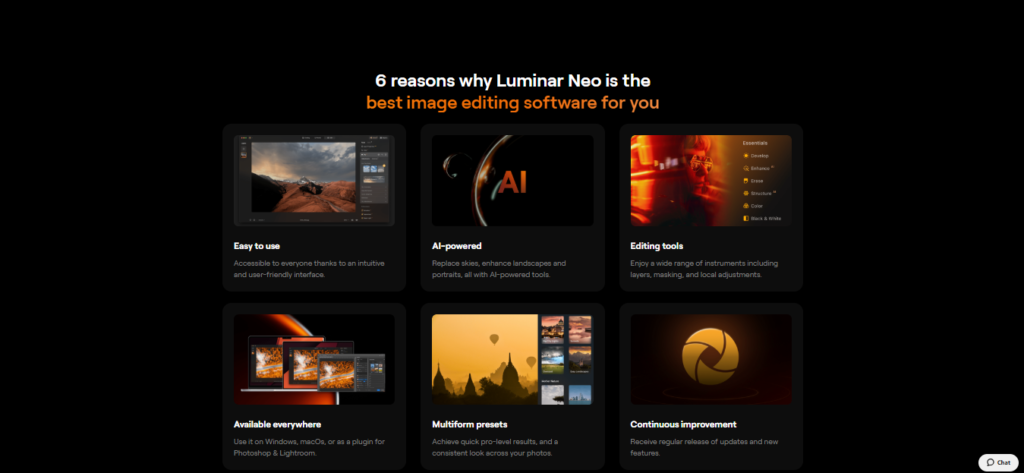This screenshot has width=1024, height=473.
Task: Click the "Editing tools" card title
Action: point(656,246)
